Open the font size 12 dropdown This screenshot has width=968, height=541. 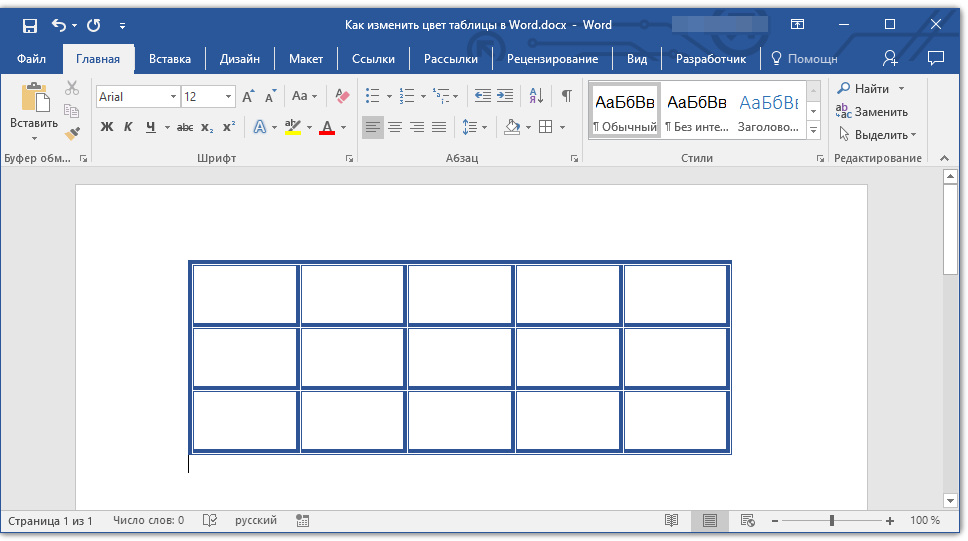pyautogui.click(x=229, y=97)
